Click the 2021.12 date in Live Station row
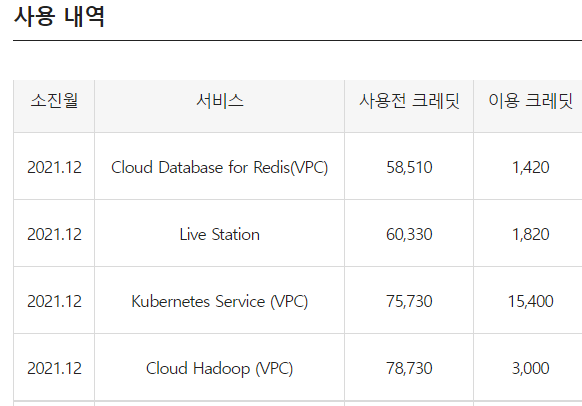 54,235
